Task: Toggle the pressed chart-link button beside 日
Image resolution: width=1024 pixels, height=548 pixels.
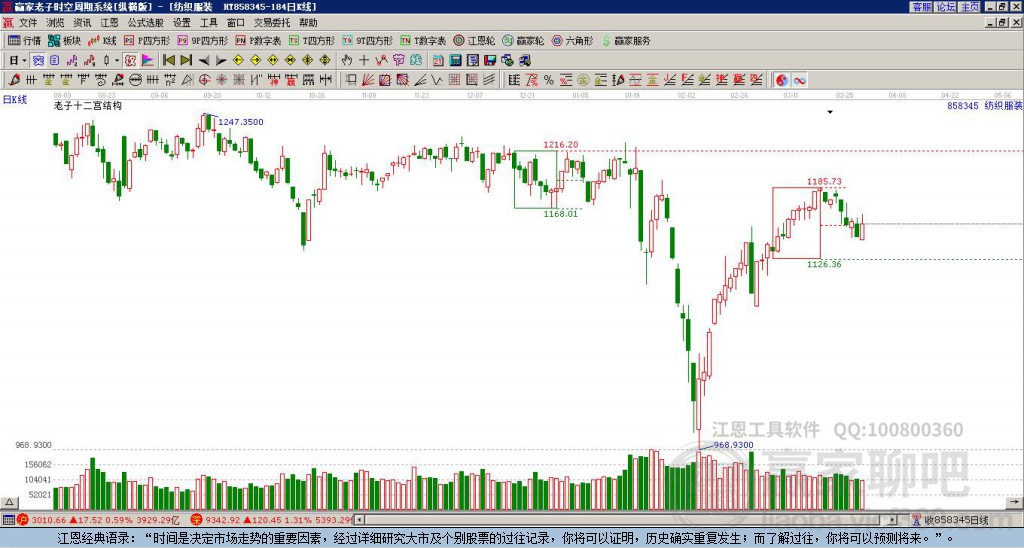Action: point(39,61)
